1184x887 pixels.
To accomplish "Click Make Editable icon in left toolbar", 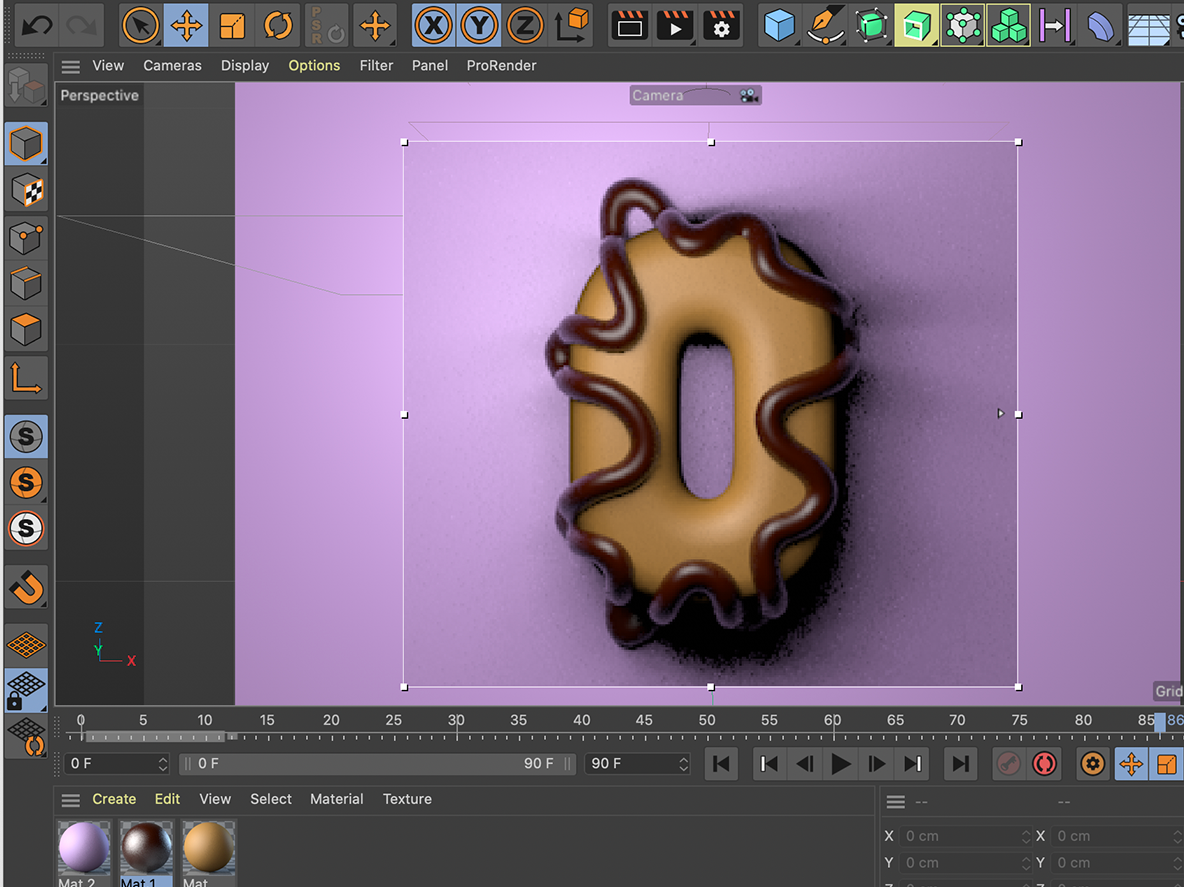I will coord(26,86).
